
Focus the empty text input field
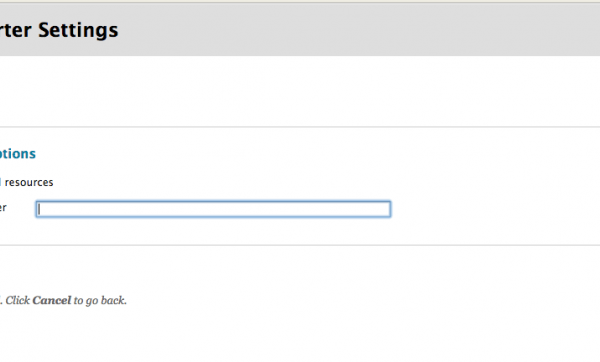coord(213,209)
